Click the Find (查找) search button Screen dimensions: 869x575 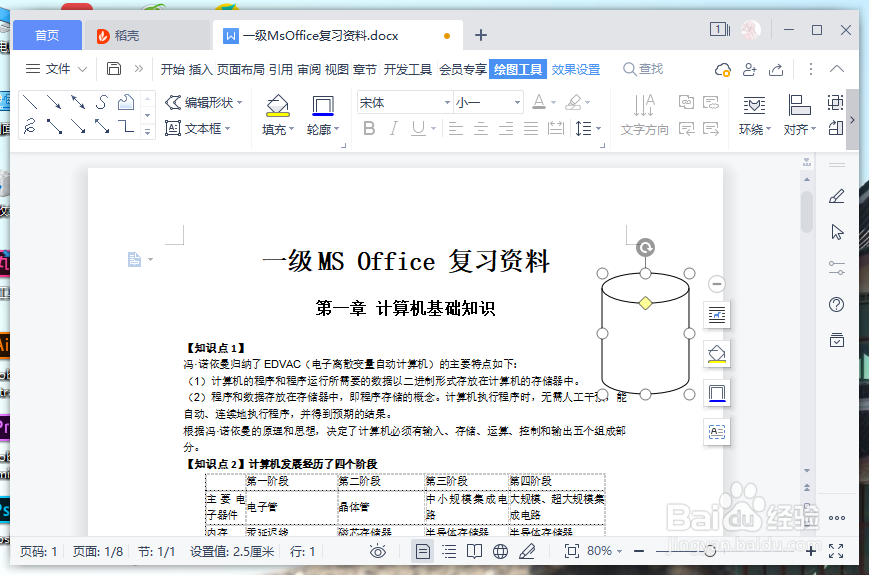click(643, 69)
